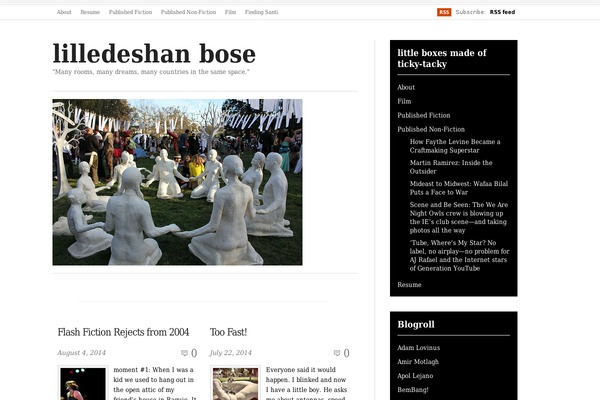Screen dimensions: 600x400
Task: Open Film in top navigation
Action: [230, 12]
